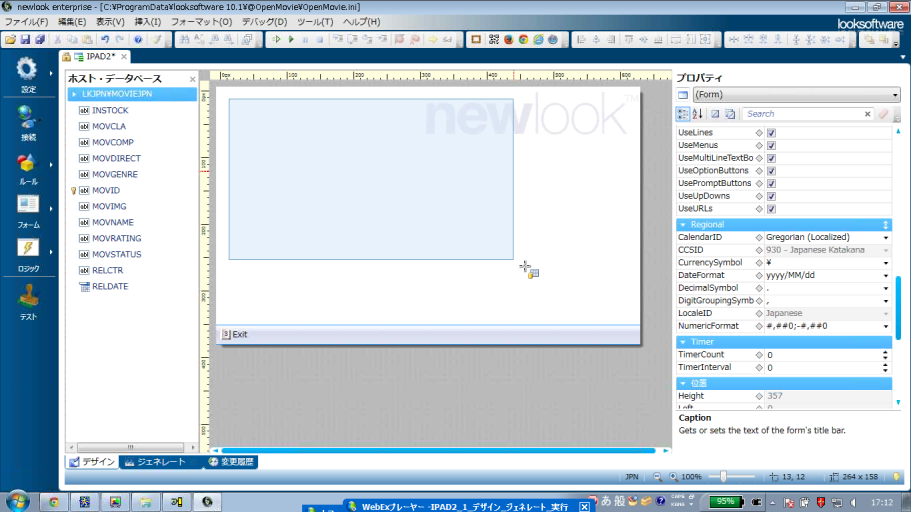Toggle the UsePromptButtons checkbox

pos(771,184)
